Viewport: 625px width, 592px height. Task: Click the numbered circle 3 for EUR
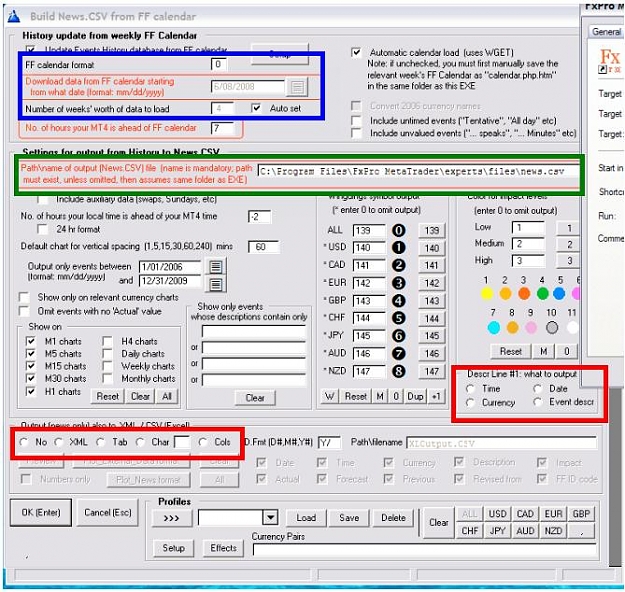[398, 283]
